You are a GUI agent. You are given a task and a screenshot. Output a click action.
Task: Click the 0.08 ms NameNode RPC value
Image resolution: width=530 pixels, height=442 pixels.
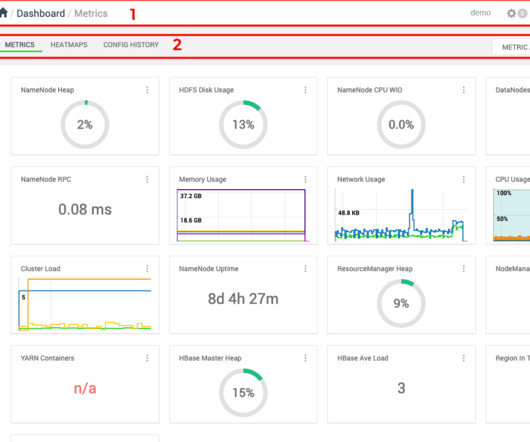pos(85,209)
